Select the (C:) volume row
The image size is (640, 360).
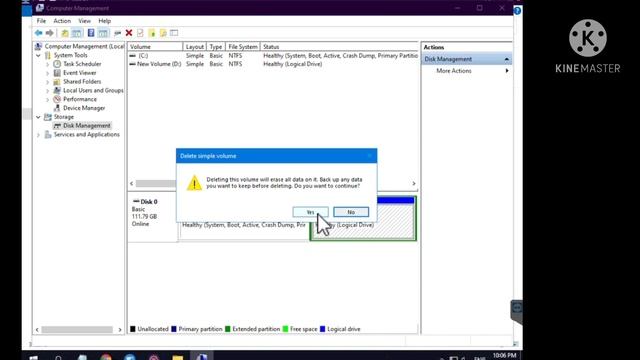[x=273, y=56]
